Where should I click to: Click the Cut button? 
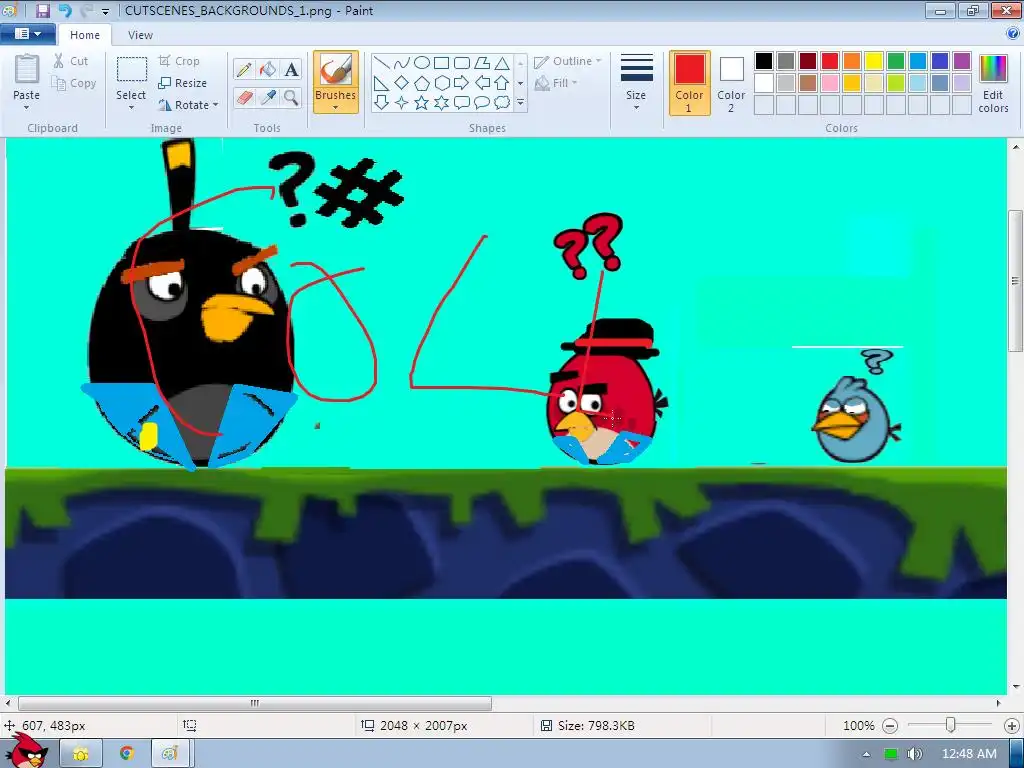click(x=71, y=61)
